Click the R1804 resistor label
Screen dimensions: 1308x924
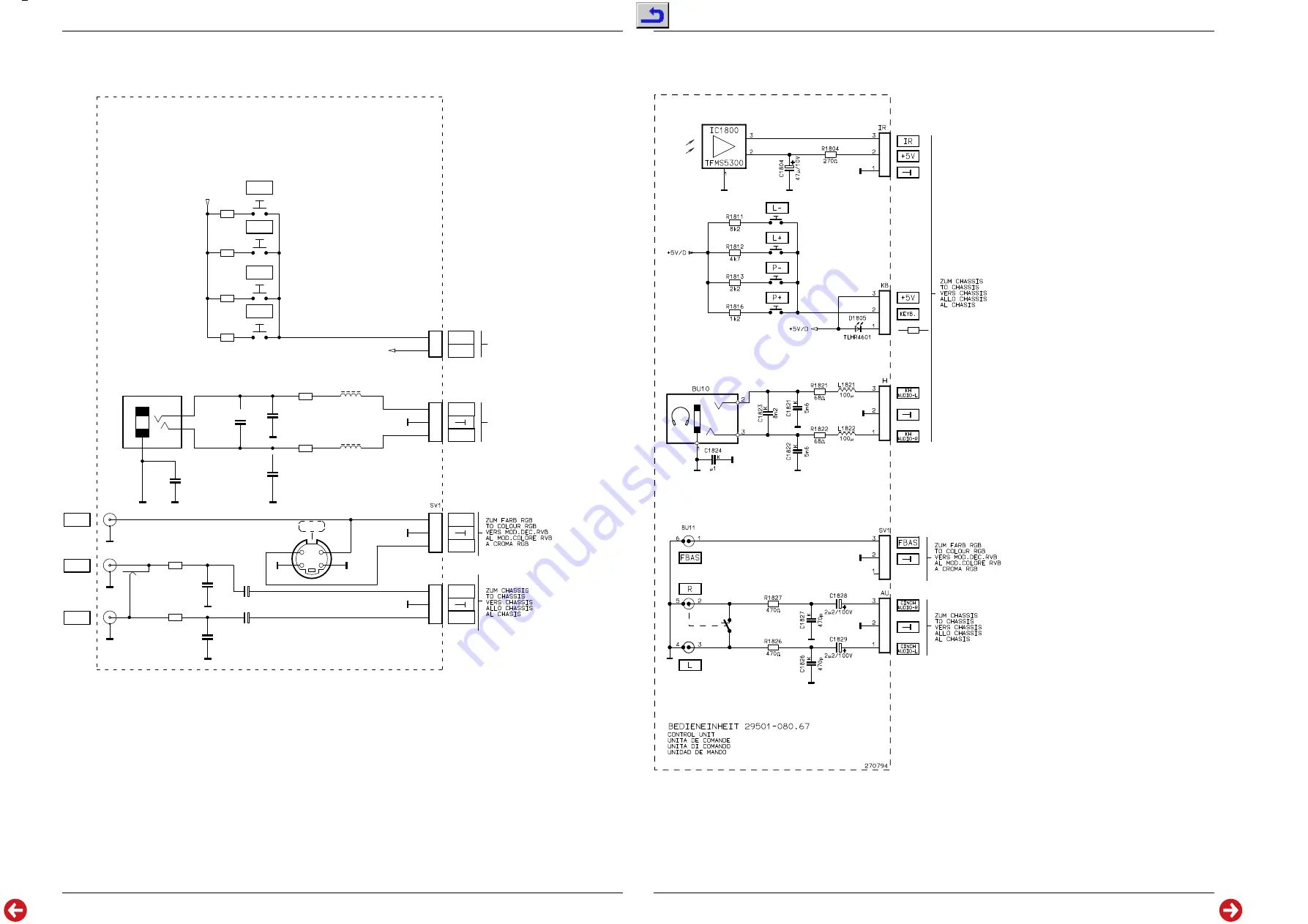830,149
